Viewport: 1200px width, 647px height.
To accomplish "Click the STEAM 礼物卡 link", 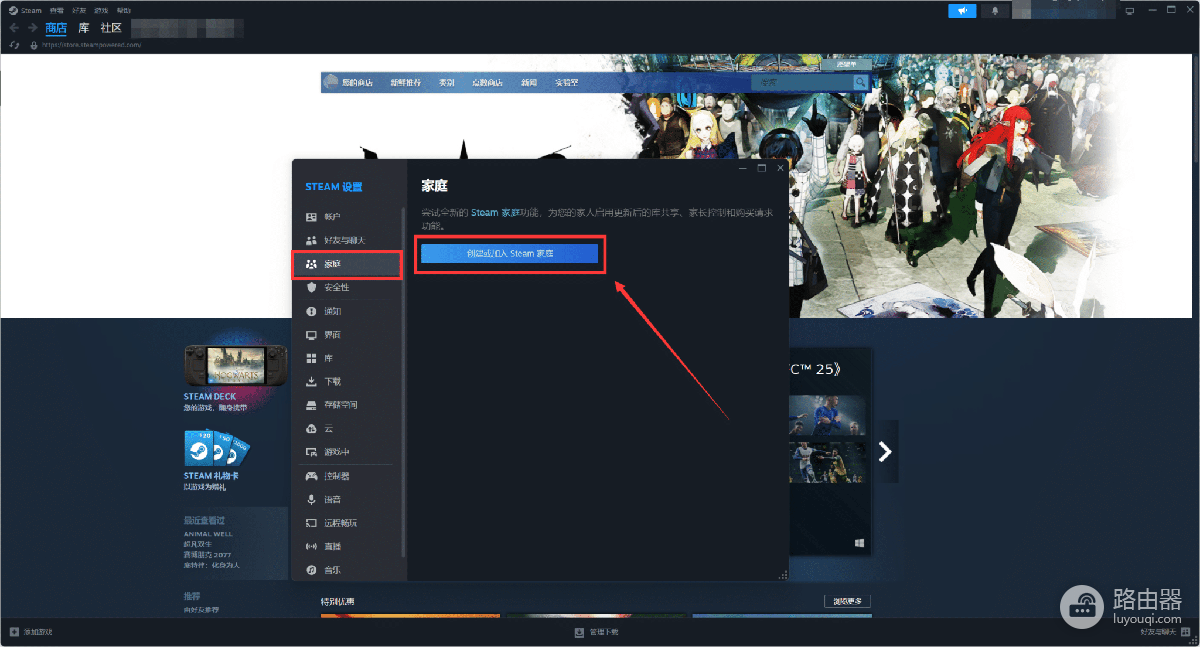I will coord(211,476).
